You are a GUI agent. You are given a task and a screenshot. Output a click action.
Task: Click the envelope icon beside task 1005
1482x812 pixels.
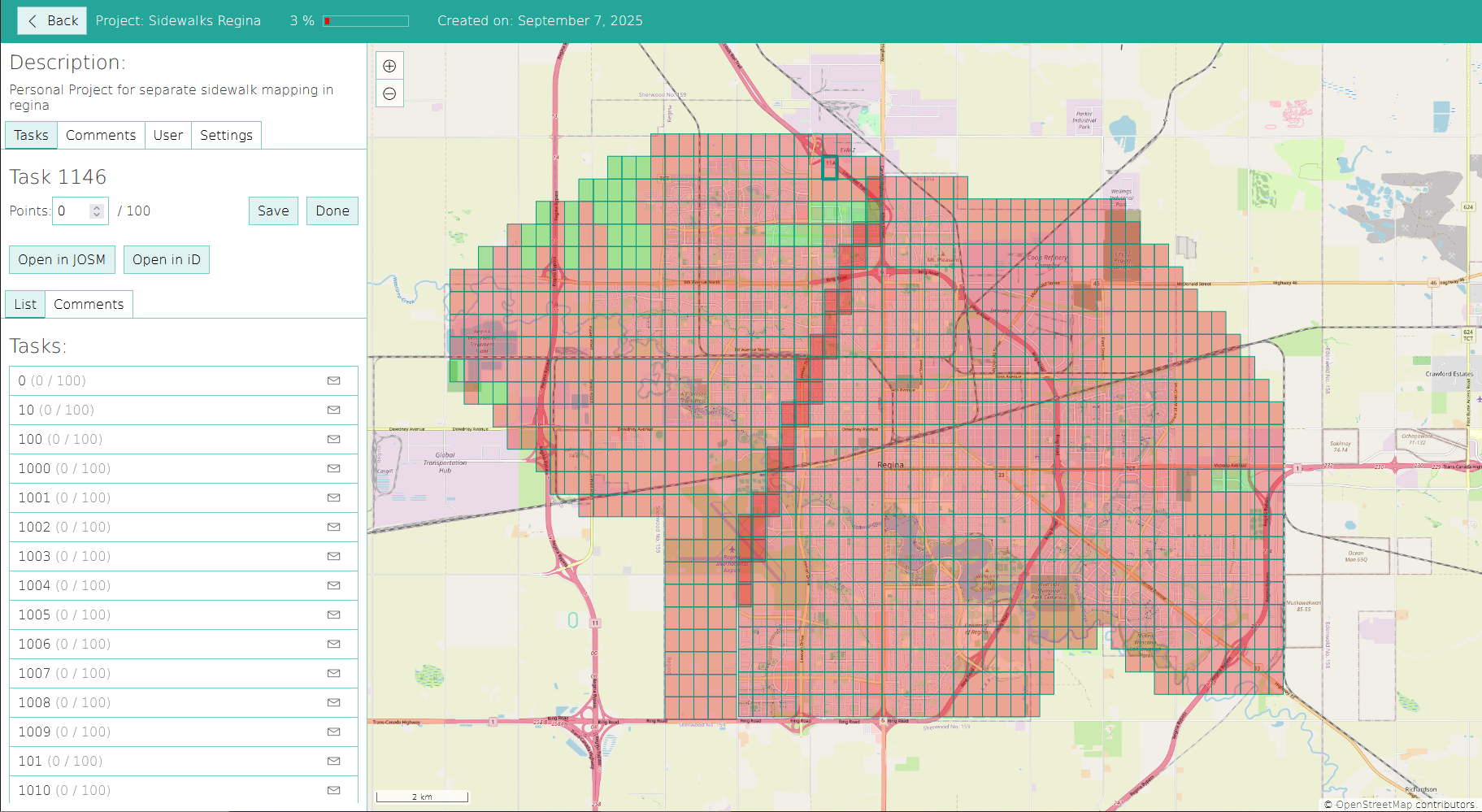(333, 614)
